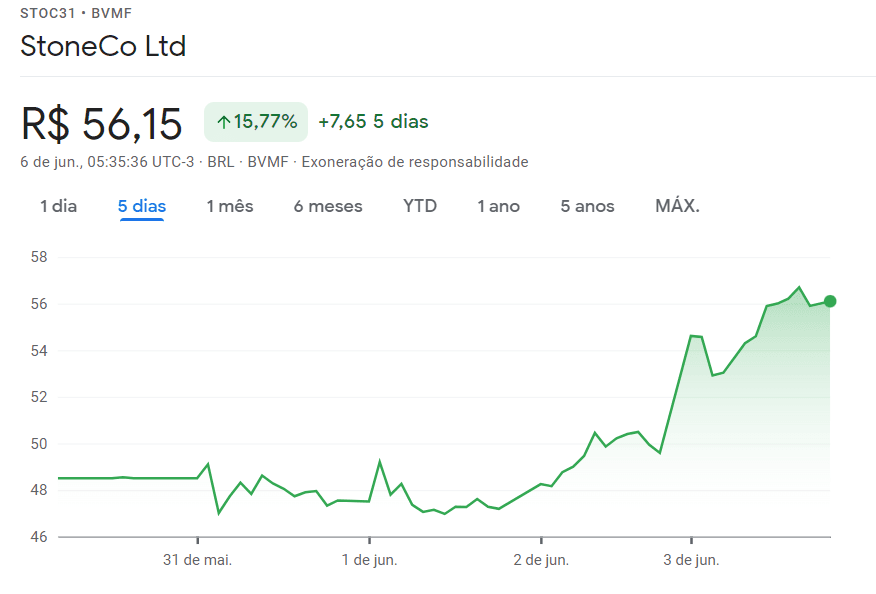
Task: Show the 5 anos range tab
Action: [587, 206]
